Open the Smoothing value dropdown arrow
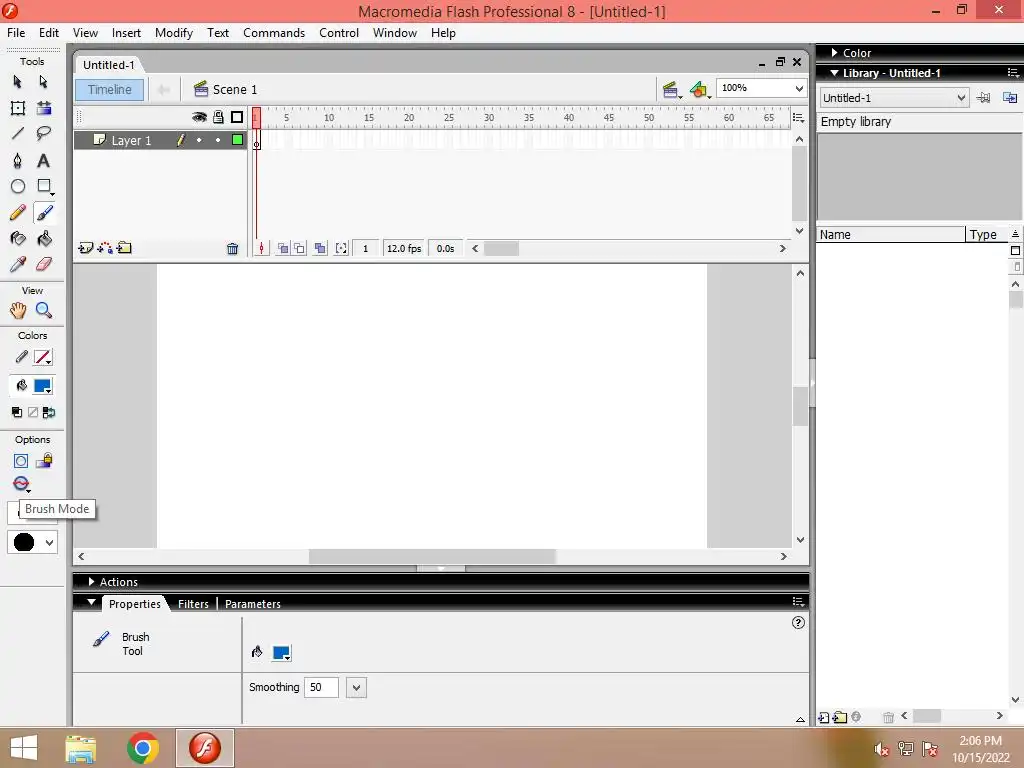 [x=356, y=688]
